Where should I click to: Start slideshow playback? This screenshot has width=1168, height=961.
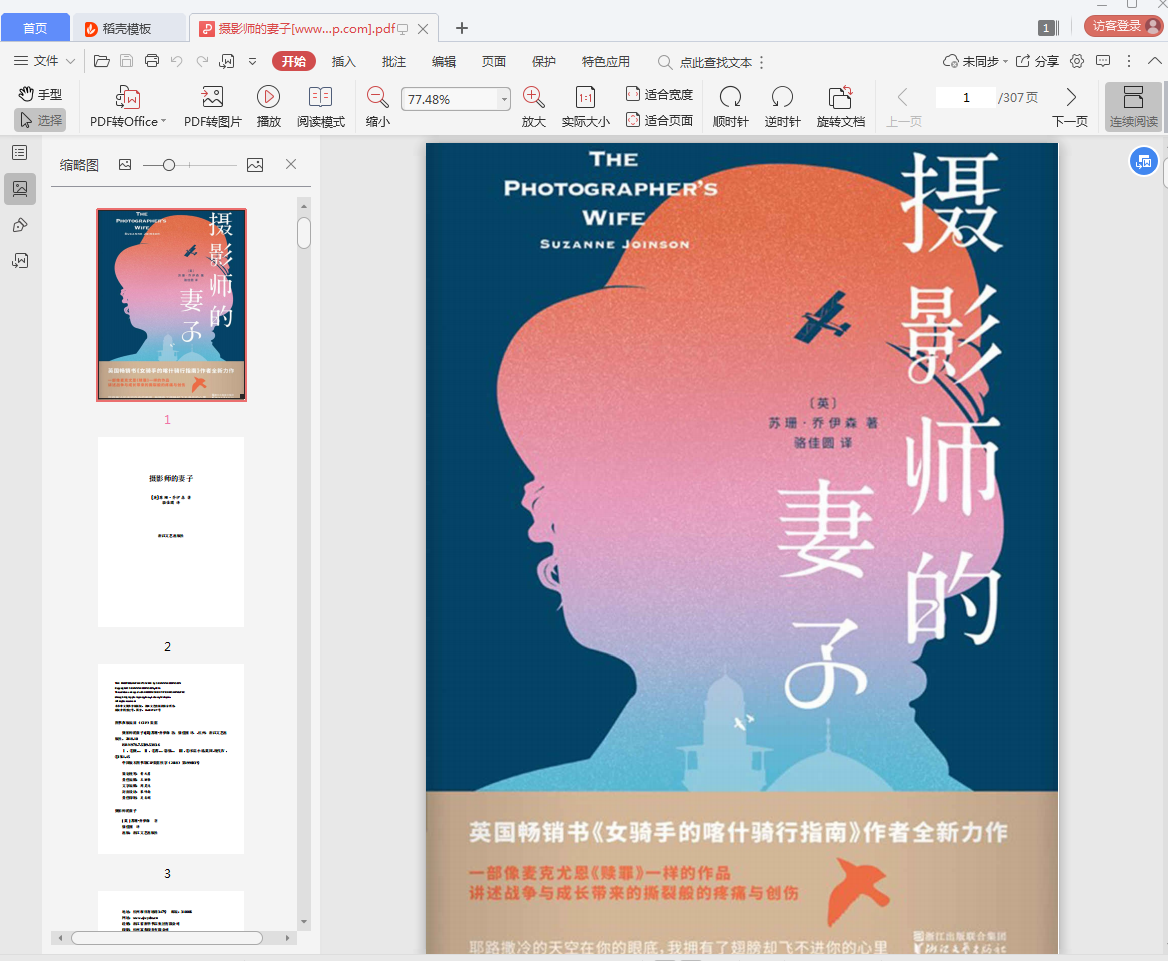pyautogui.click(x=268, y=107)
